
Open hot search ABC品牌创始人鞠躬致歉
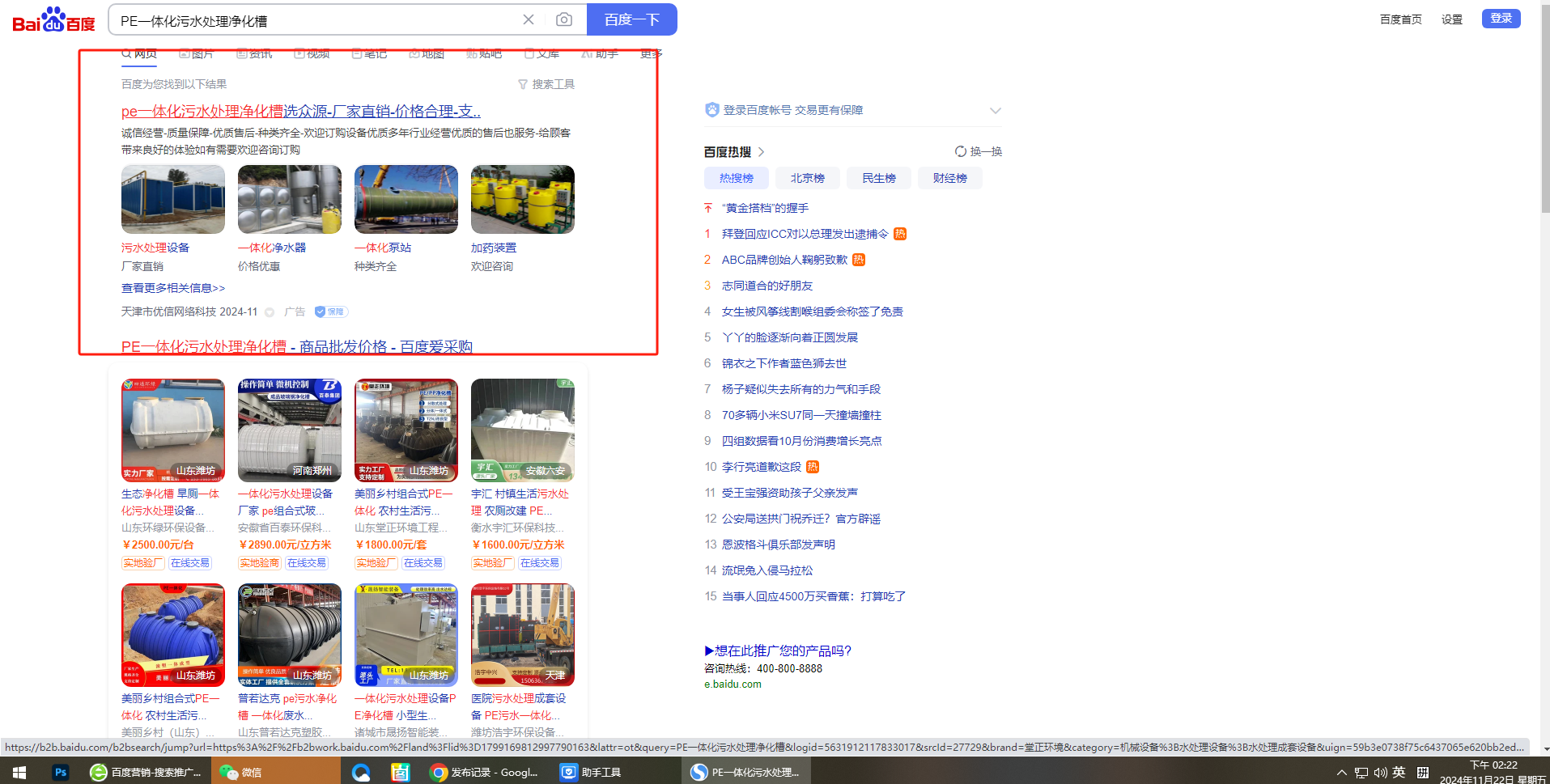coord(784,260)
